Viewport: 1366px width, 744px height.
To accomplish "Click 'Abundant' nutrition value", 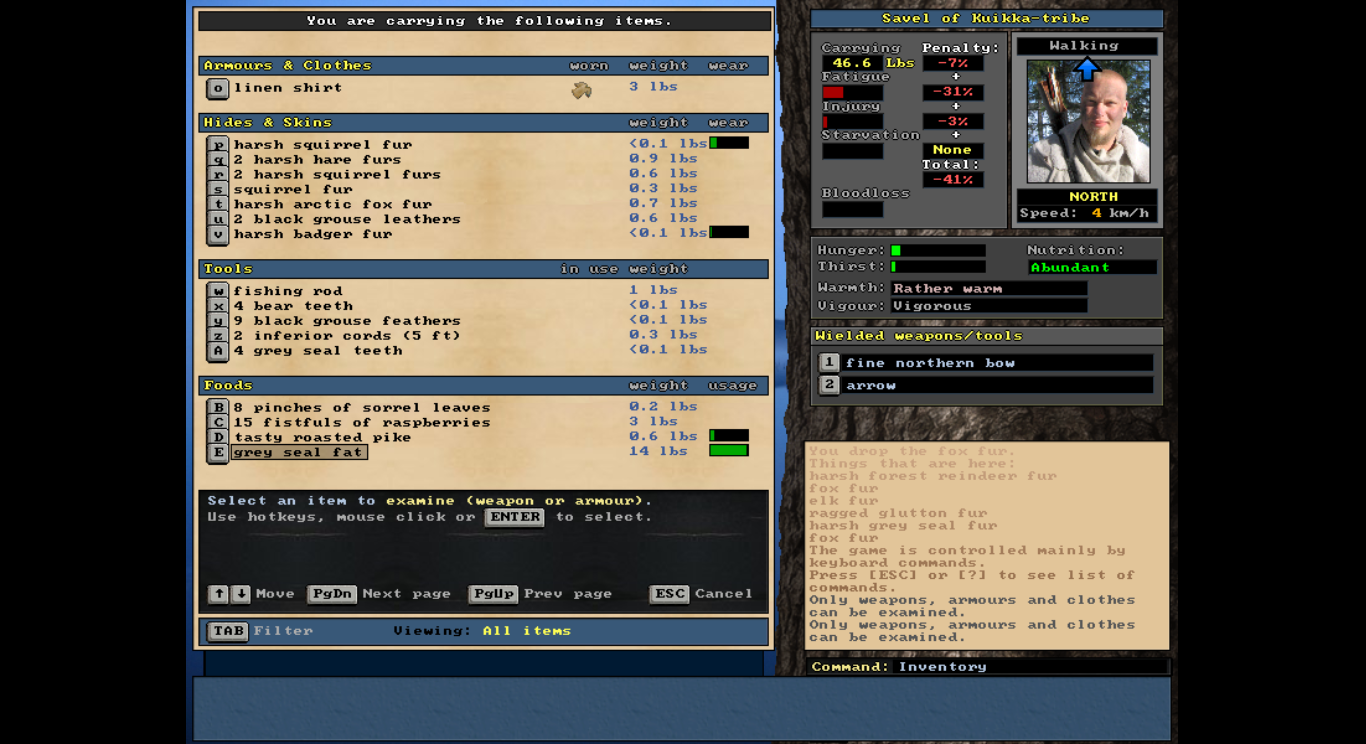I will pos(1092,267).
